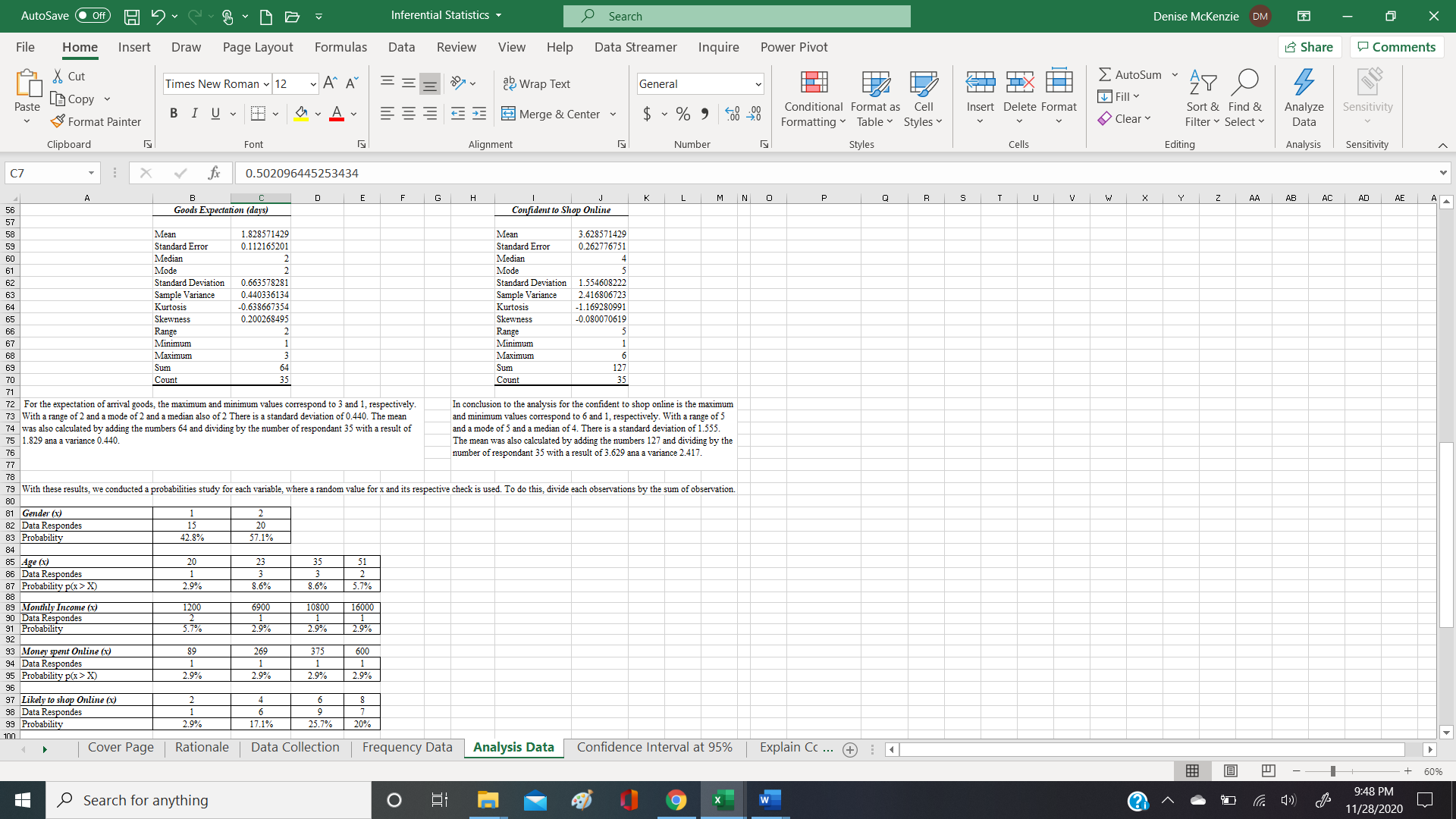This screenshot has width=1456, height=819.
Task: Click zoom slider handle
Action: click(x=1332, y=771)
